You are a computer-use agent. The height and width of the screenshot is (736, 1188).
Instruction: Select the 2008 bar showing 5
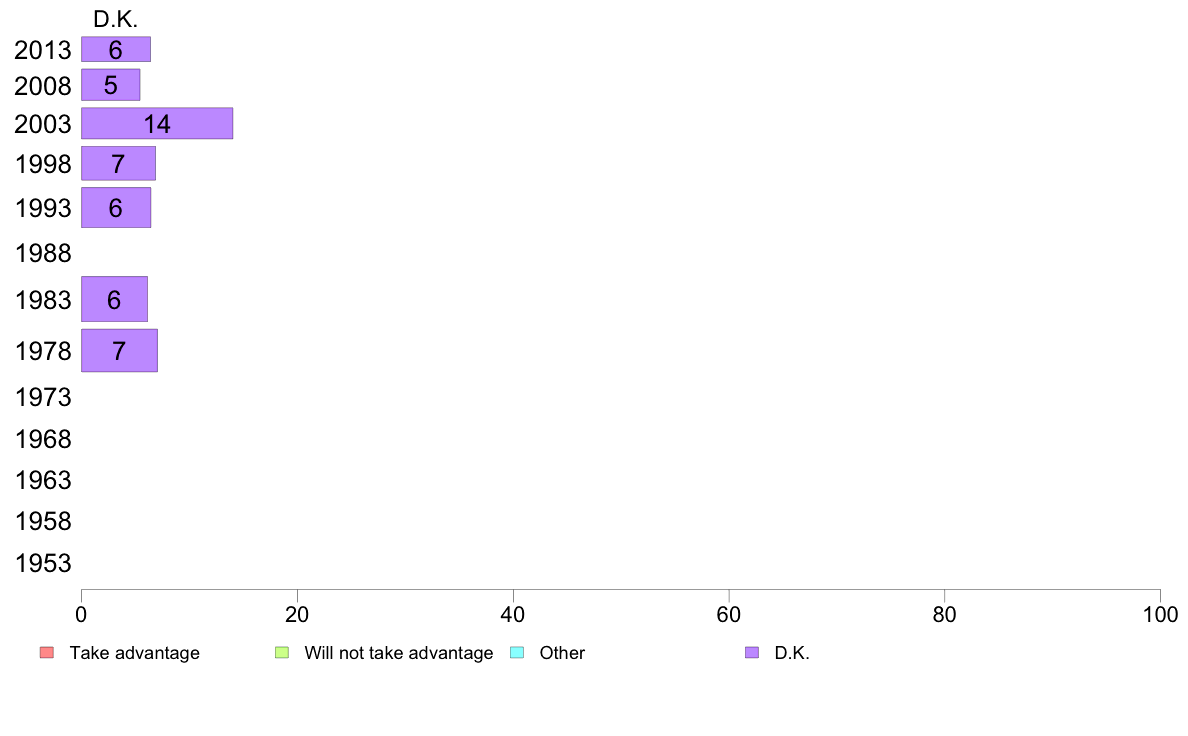coord(111,85)
